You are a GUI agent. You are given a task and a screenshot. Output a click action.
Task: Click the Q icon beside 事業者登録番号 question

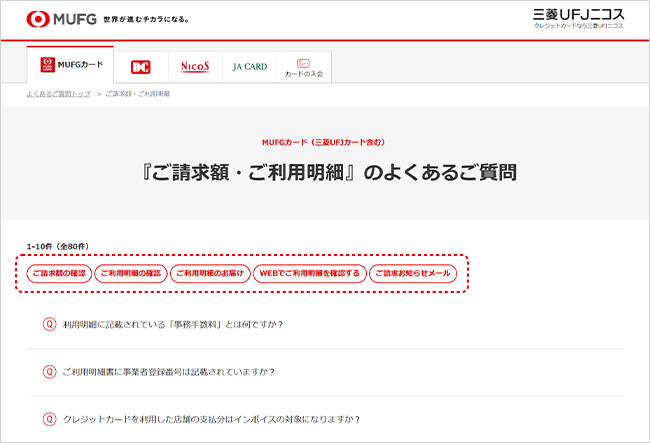click(x=48, y=371)
